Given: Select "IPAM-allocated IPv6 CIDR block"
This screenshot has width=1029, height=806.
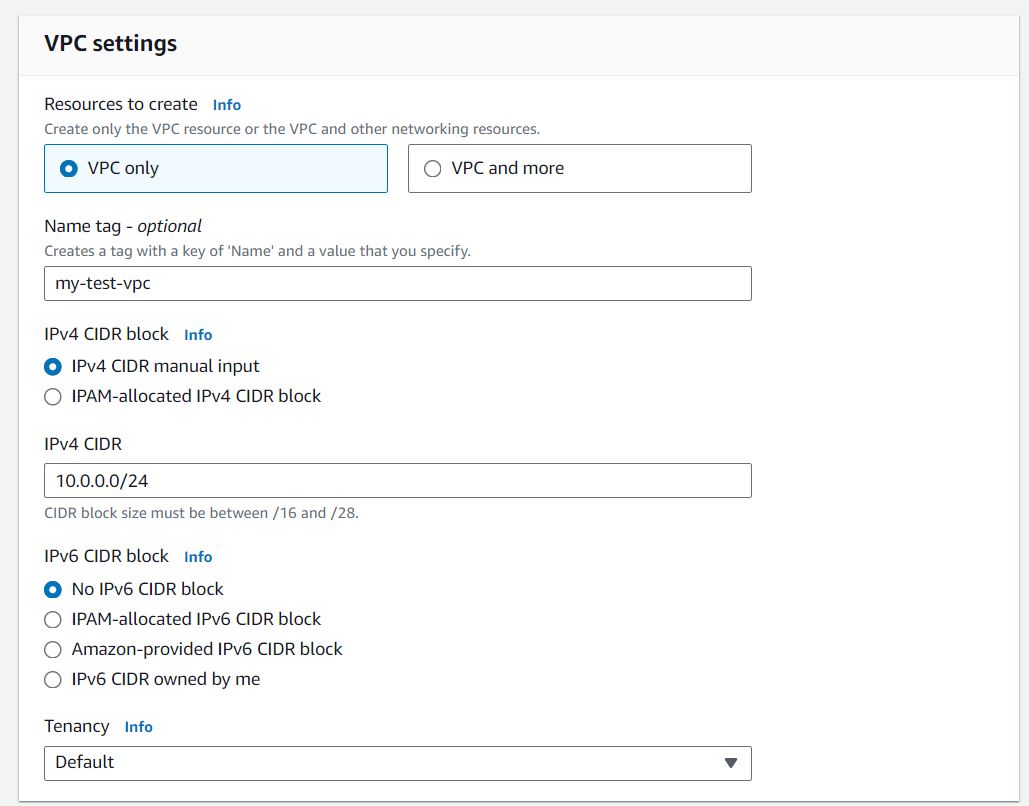Looking at the screenshot, I should (52, 619).
